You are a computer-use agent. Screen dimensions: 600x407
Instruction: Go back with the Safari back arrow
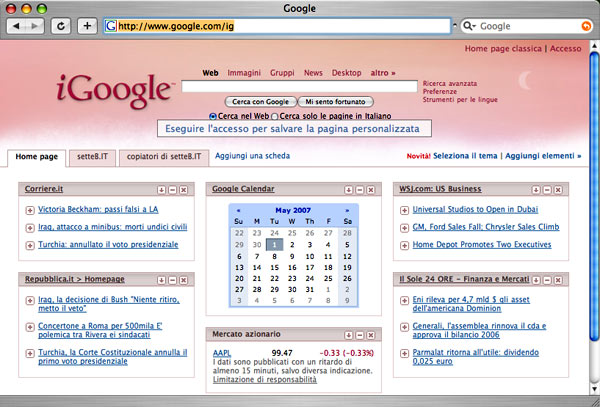click(x=16, y=26)
